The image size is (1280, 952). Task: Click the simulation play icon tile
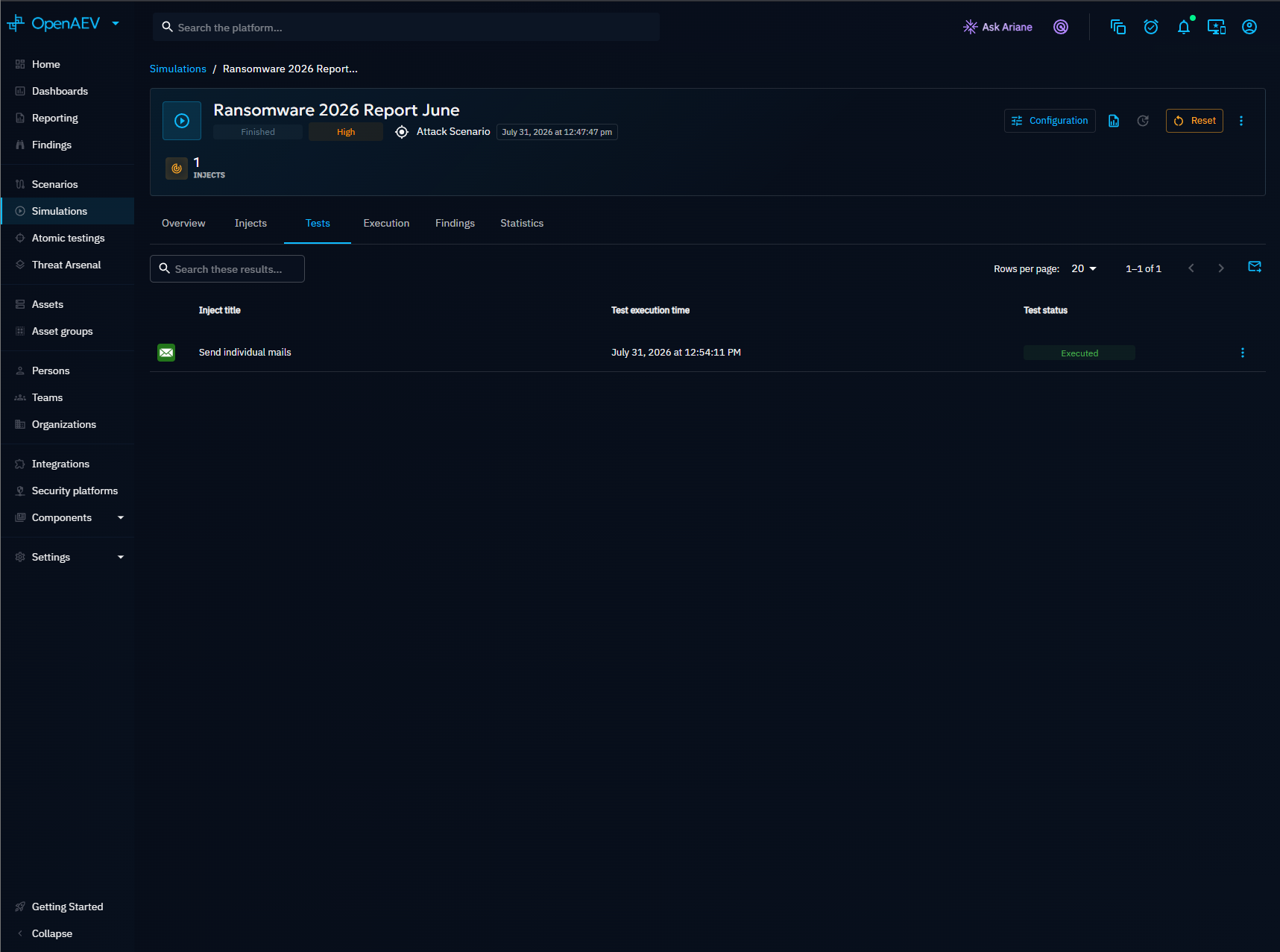tap(182, 121)
